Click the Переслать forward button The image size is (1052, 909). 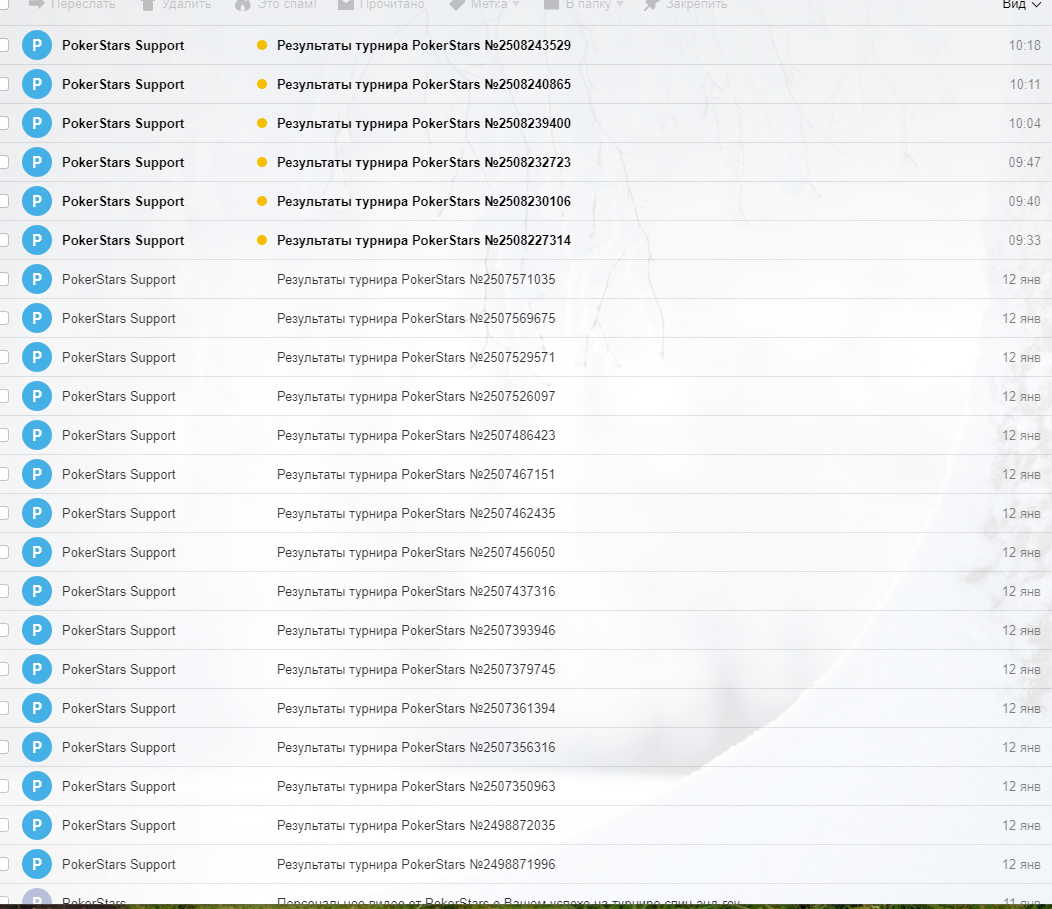click(72, 5)
